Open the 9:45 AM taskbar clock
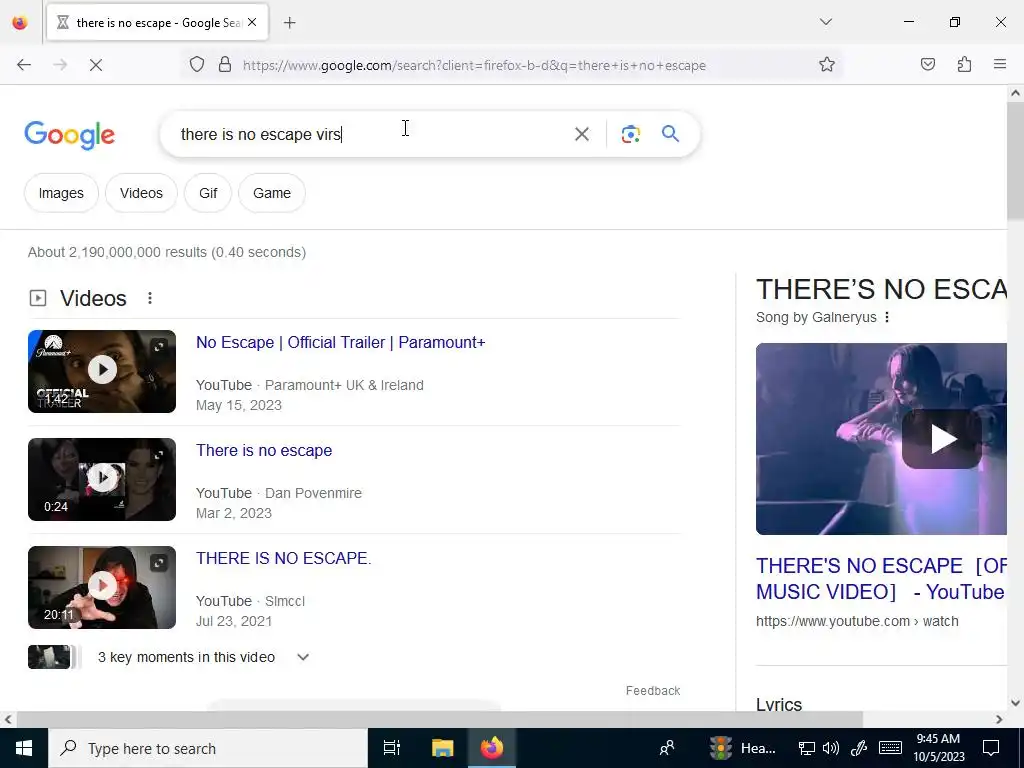The height and width of the screenshot is (768, 1024). pos(938,748)
